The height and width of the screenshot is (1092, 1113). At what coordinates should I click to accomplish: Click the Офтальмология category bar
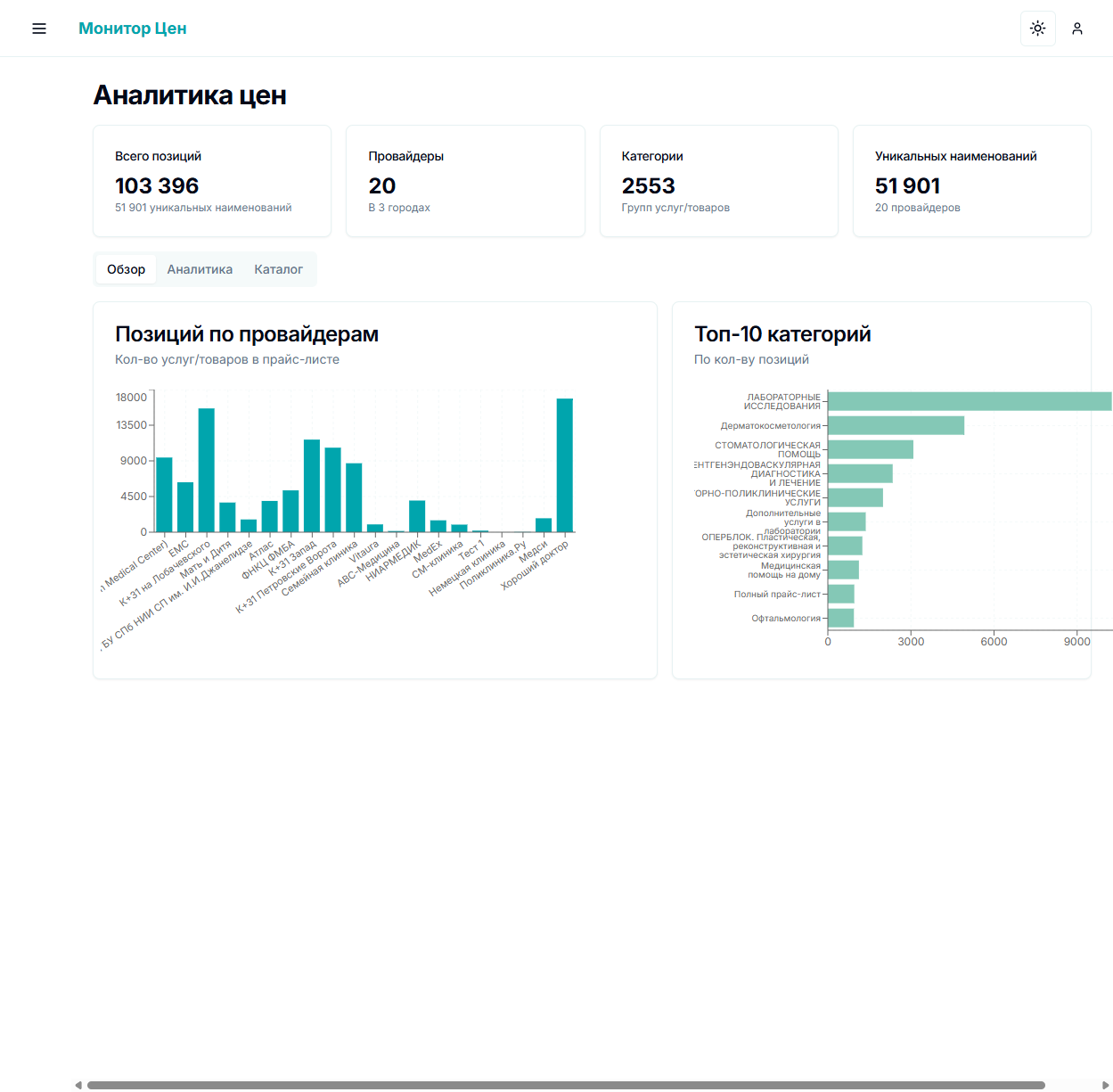click(840, 618)
